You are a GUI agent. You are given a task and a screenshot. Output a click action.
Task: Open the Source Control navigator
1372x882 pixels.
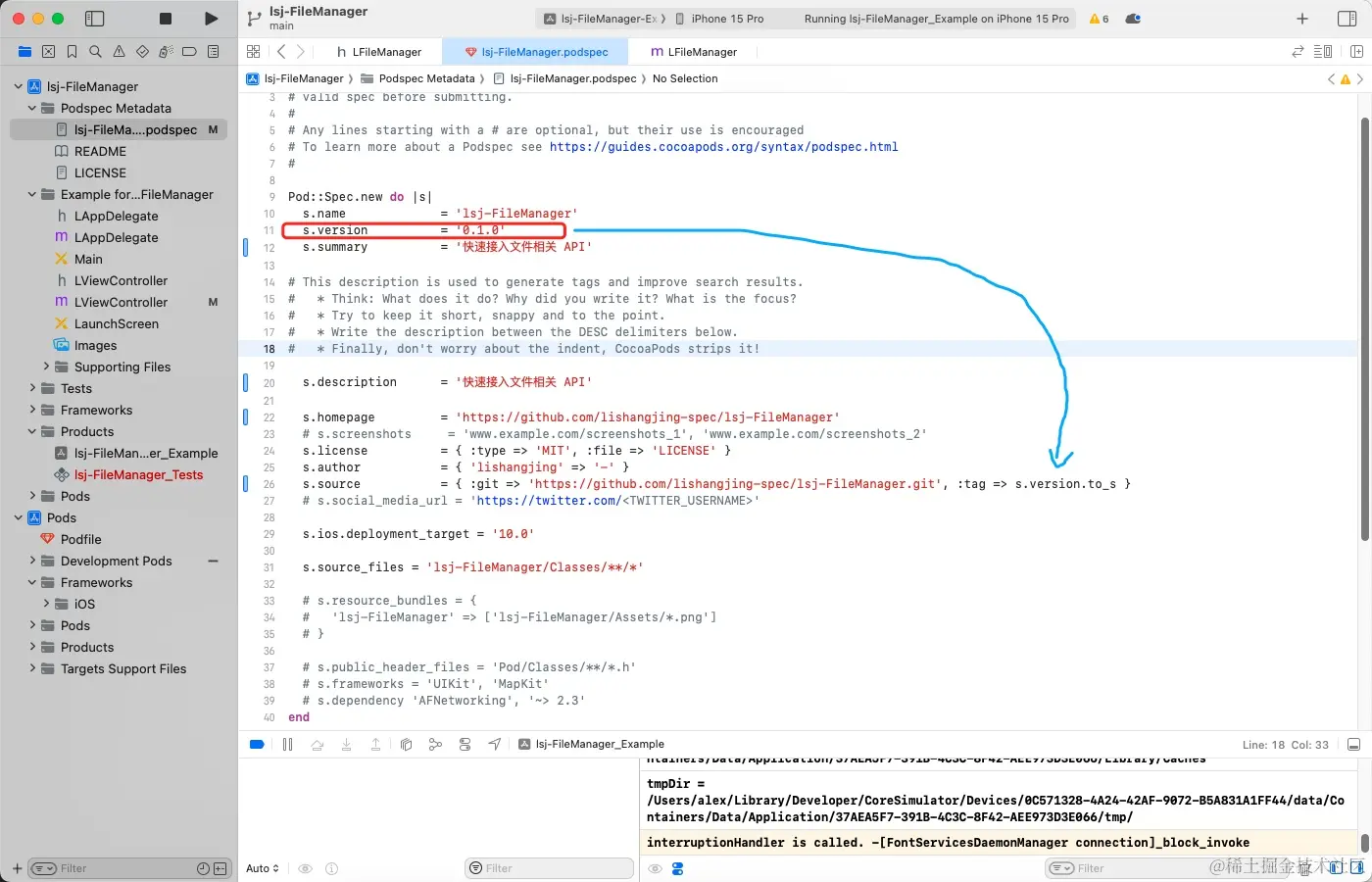pos(48,52)
